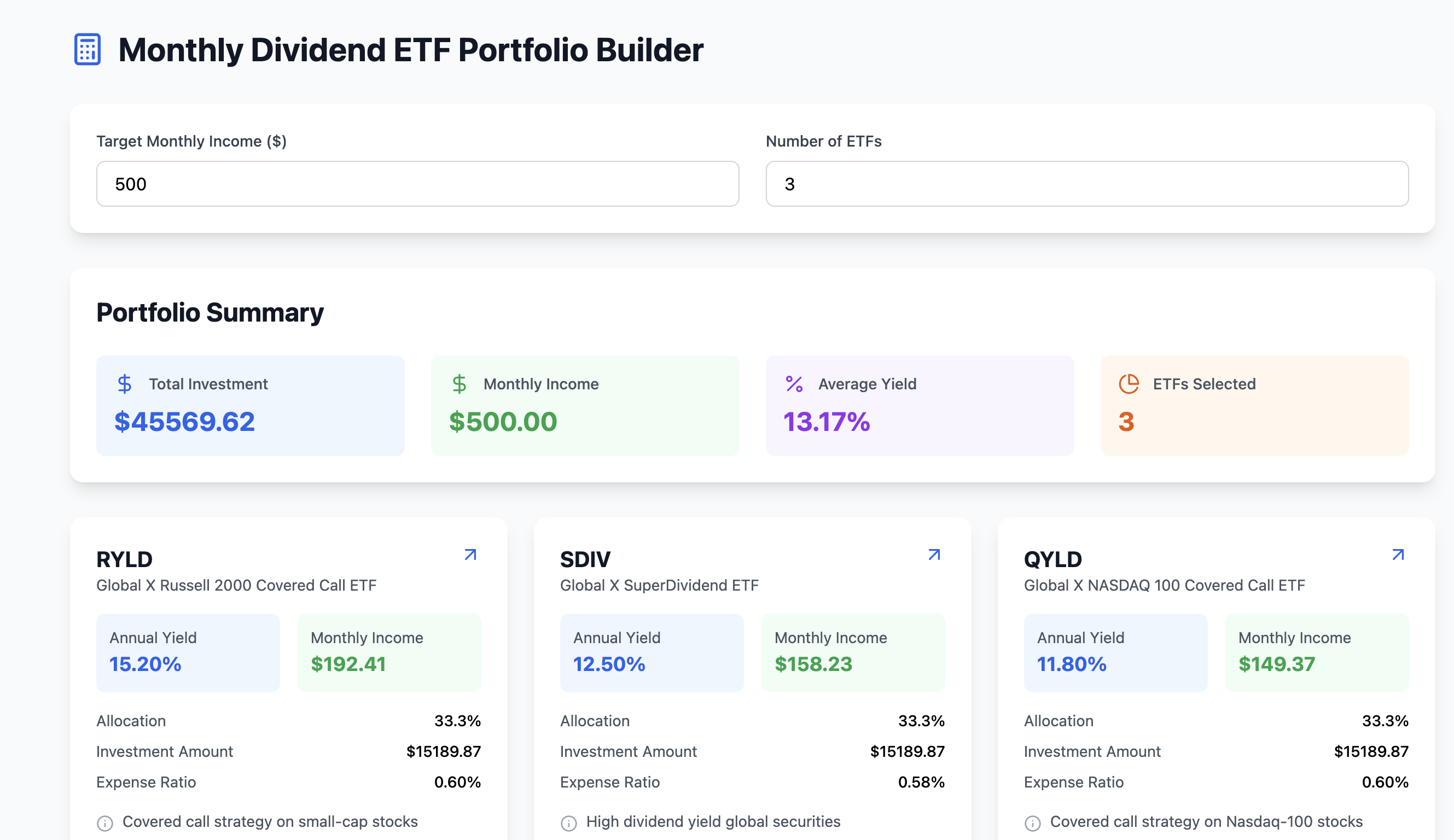Click the pie chart icon for ETFs Selected
Screen dimensions: 1454x840
pos(1129,384)
